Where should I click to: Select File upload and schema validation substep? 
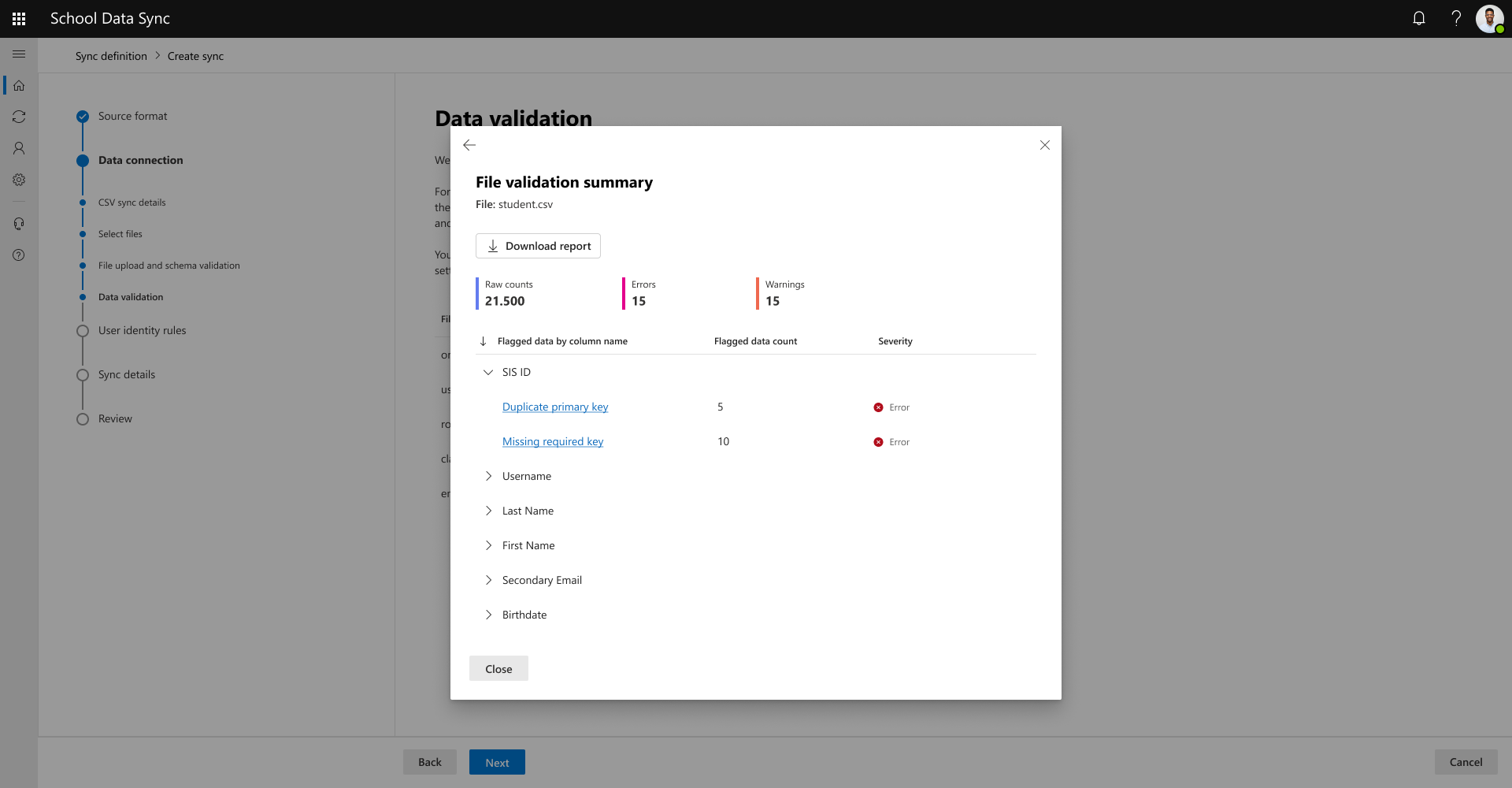(169, 266)
